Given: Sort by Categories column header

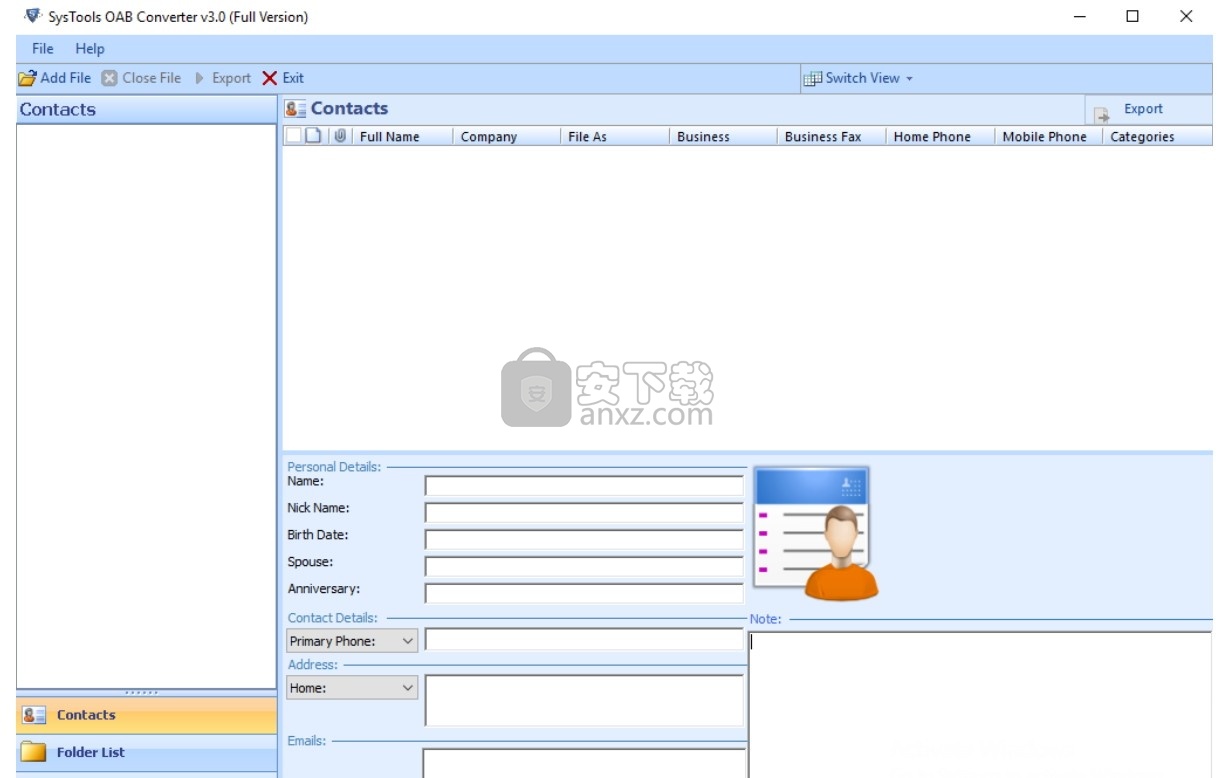Looking at the screenshot, I should (x=1157, y=136).
